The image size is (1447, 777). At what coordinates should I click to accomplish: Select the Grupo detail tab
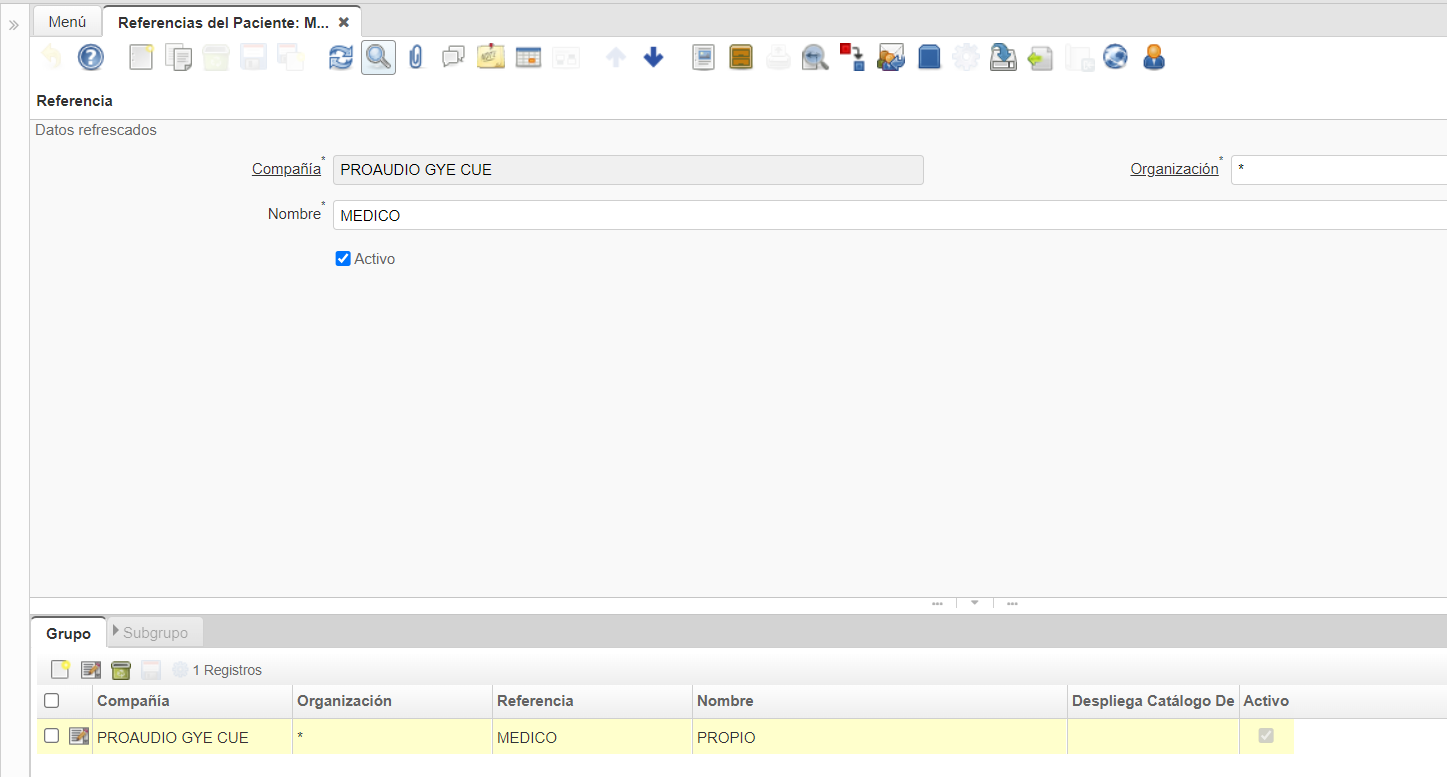click(x=68, y=633)
